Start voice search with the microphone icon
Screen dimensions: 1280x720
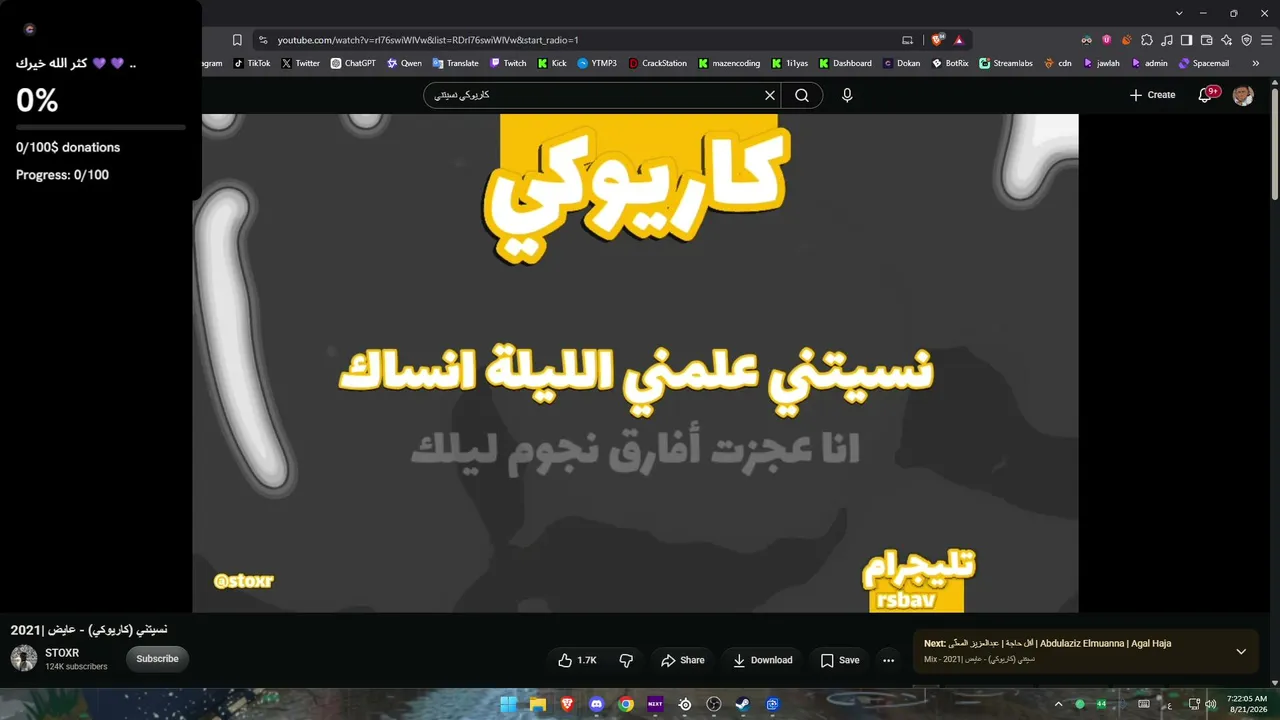[x=847, y=95]
